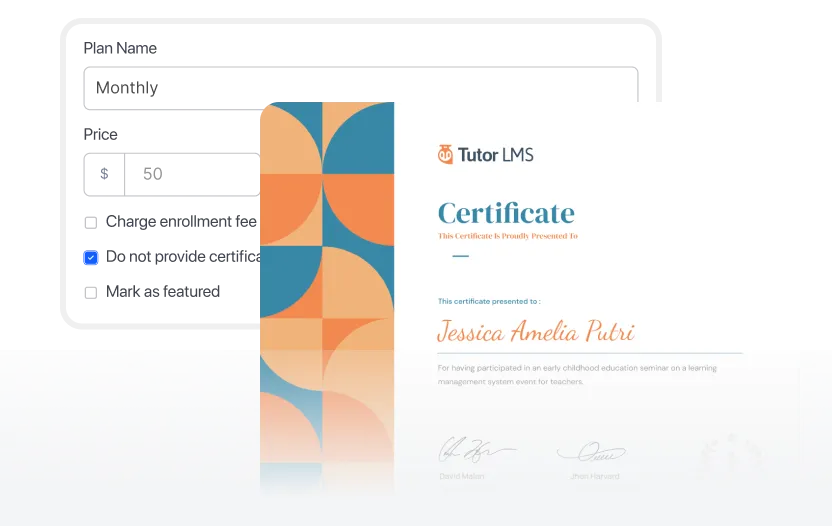Screen dimensions: 832x526
Task: Uncheck the Do not provide certificate checkbox
Action: click(91, 257)
